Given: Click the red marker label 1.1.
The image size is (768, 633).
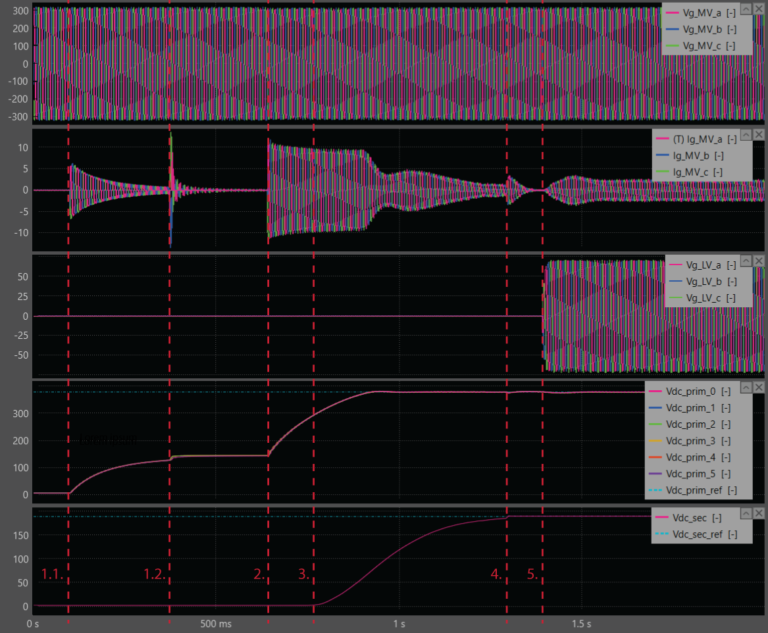Looking at the screenshot, I should (x=51, y=574).
